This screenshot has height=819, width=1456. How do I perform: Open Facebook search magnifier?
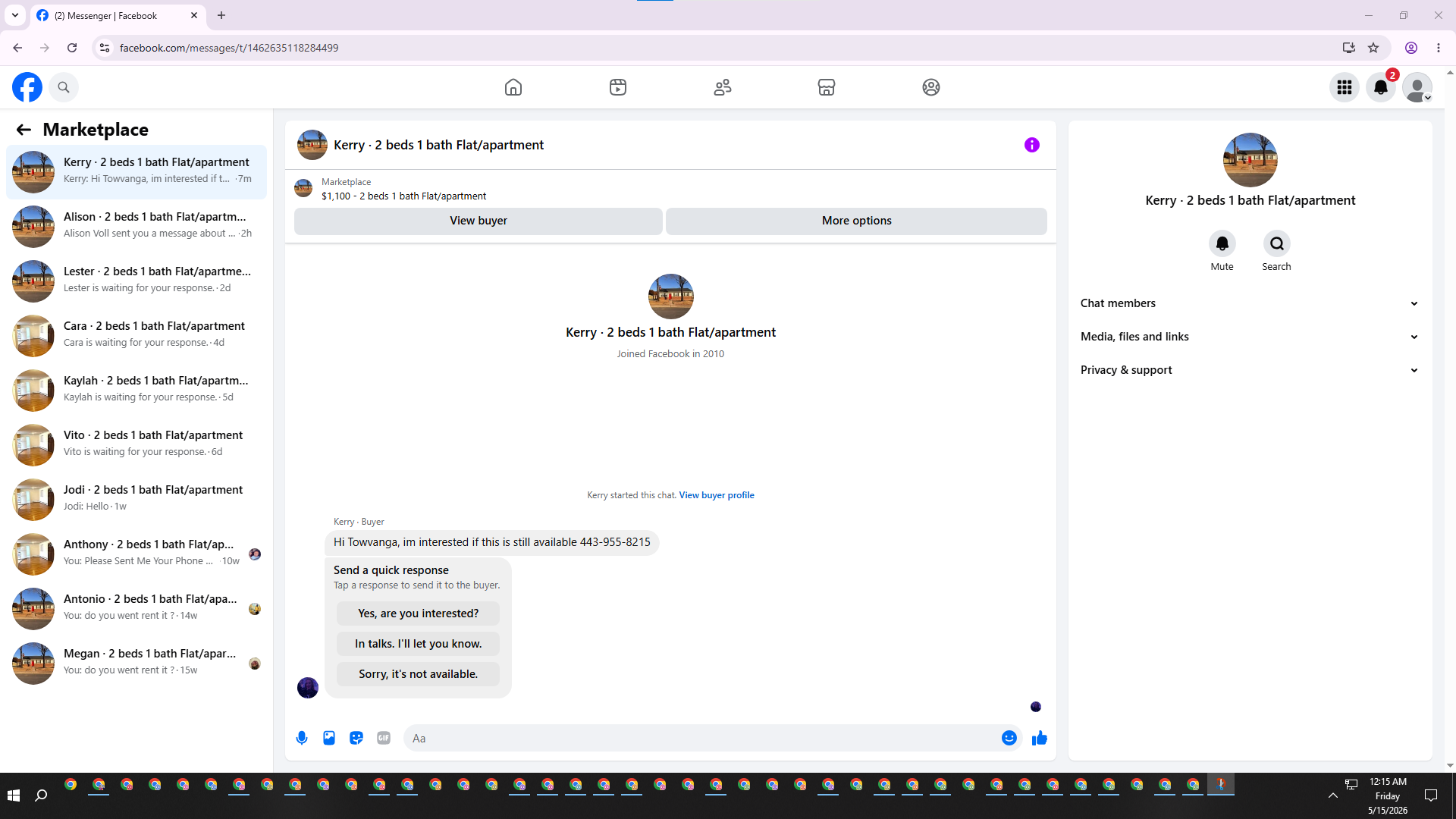tap(64, 87)
